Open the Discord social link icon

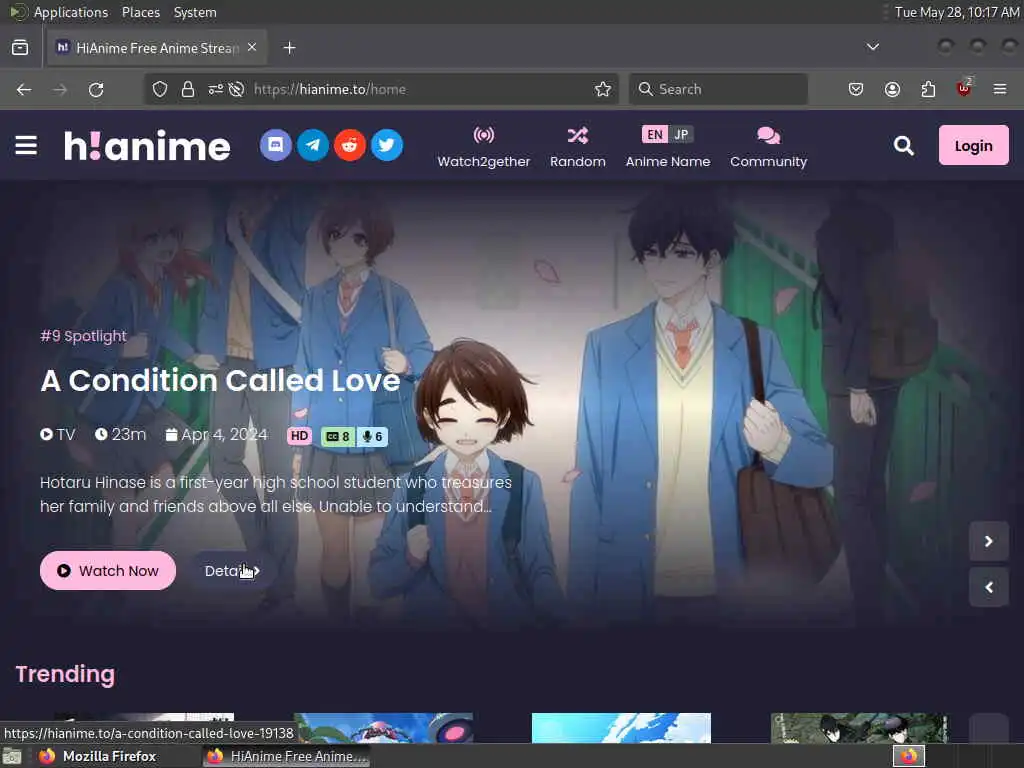(276, 145)
